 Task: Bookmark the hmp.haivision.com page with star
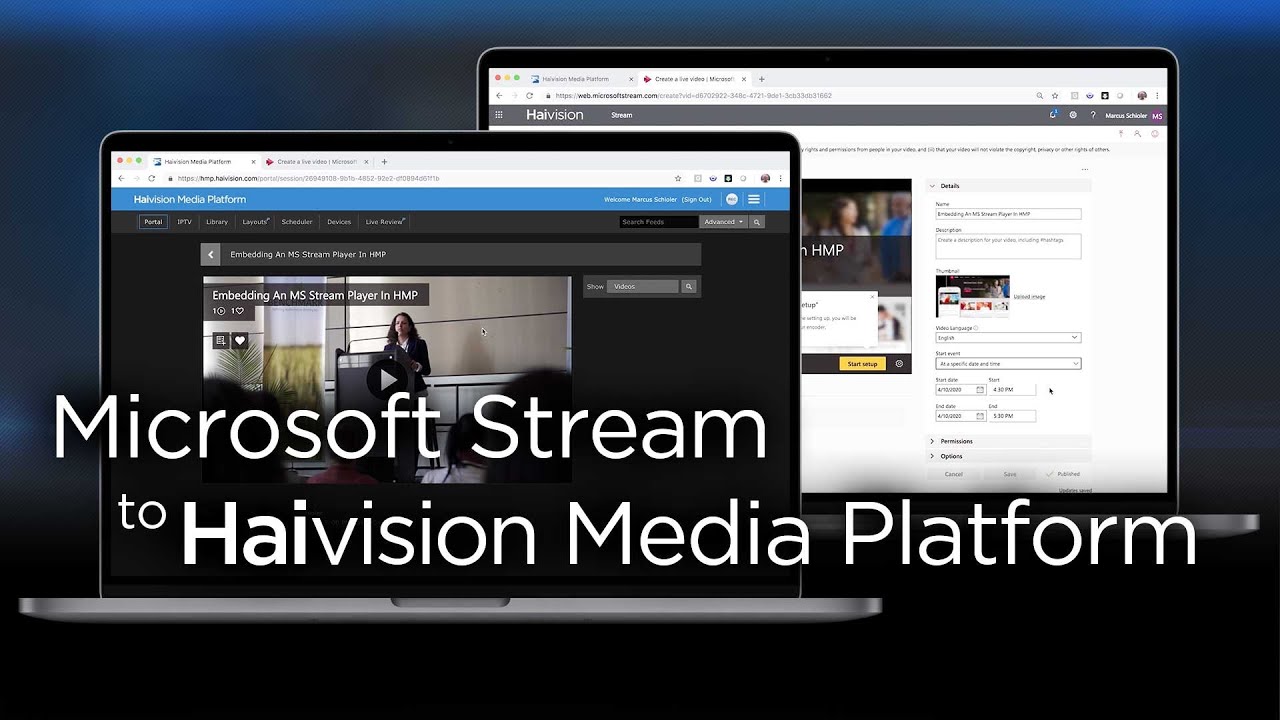click(x=678, y=178)
